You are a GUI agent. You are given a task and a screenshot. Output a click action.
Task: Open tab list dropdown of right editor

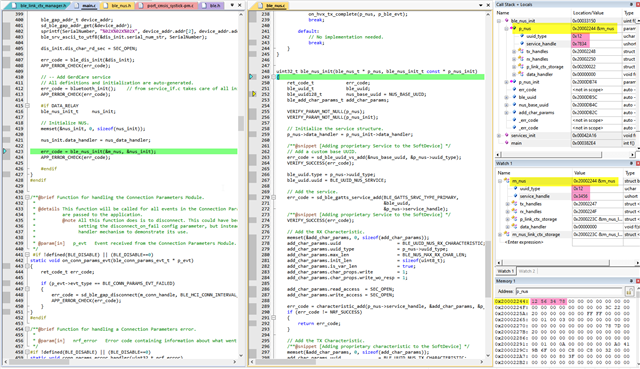pyautogui.click(x=480, y=5)
